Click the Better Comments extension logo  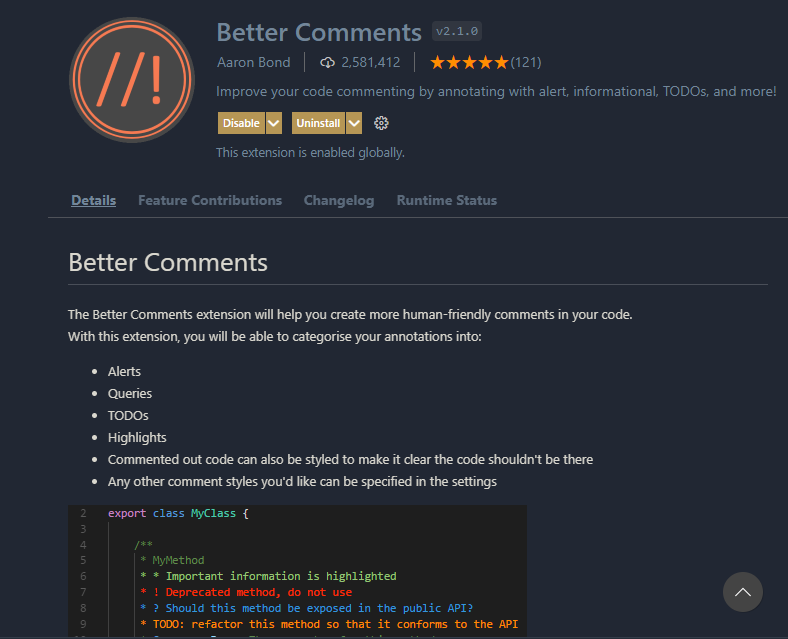point(132,80)
